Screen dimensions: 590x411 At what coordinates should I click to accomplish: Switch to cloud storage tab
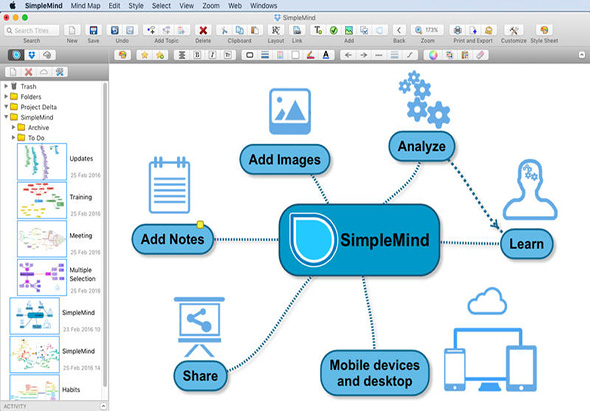tap(47, 55)
